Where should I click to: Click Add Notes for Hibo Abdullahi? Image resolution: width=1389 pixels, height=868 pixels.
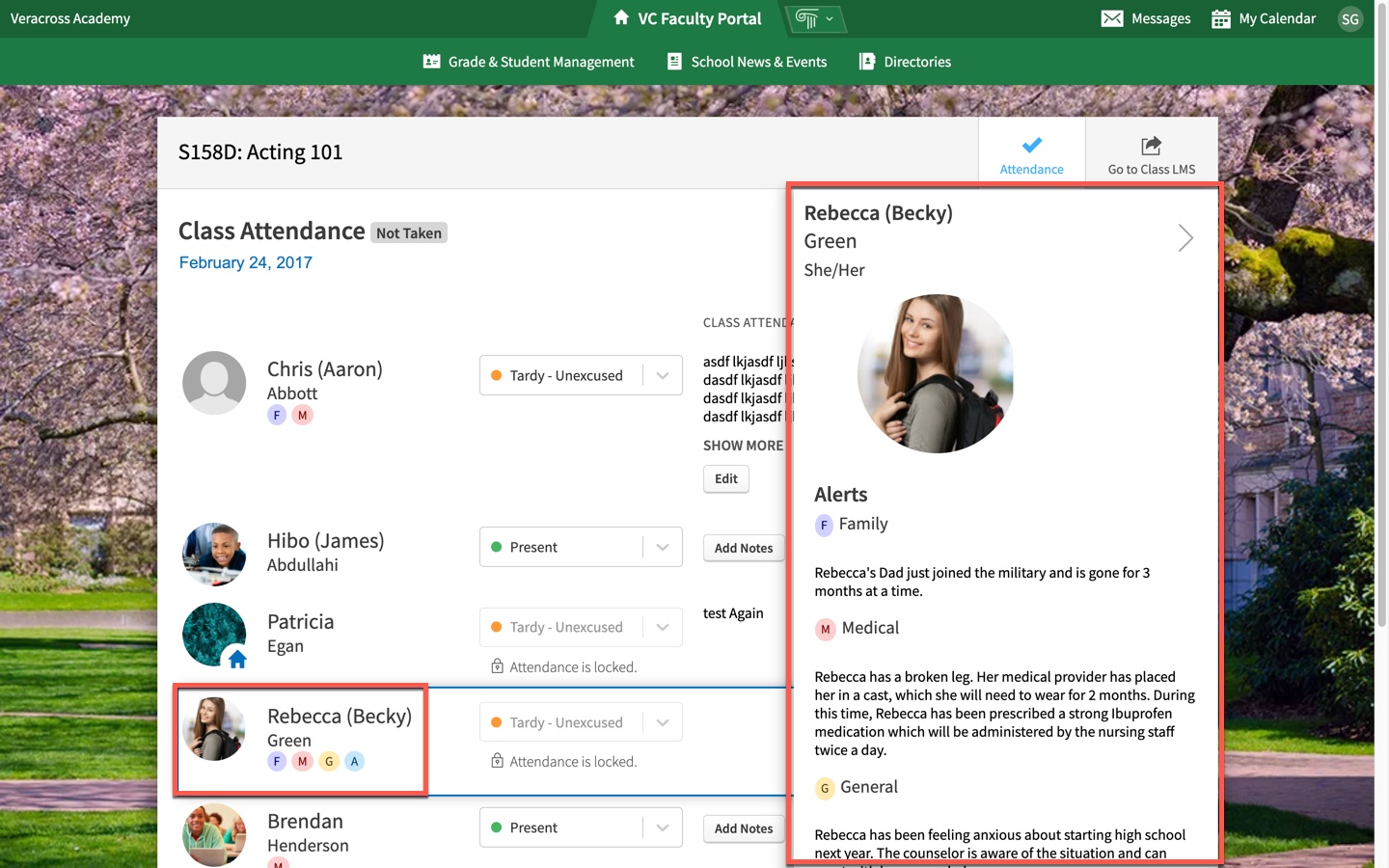coord(743,548)
